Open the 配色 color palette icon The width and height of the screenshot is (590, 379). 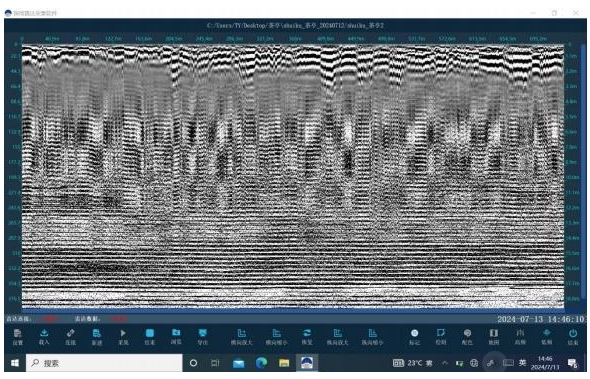[x=467, y=337]
